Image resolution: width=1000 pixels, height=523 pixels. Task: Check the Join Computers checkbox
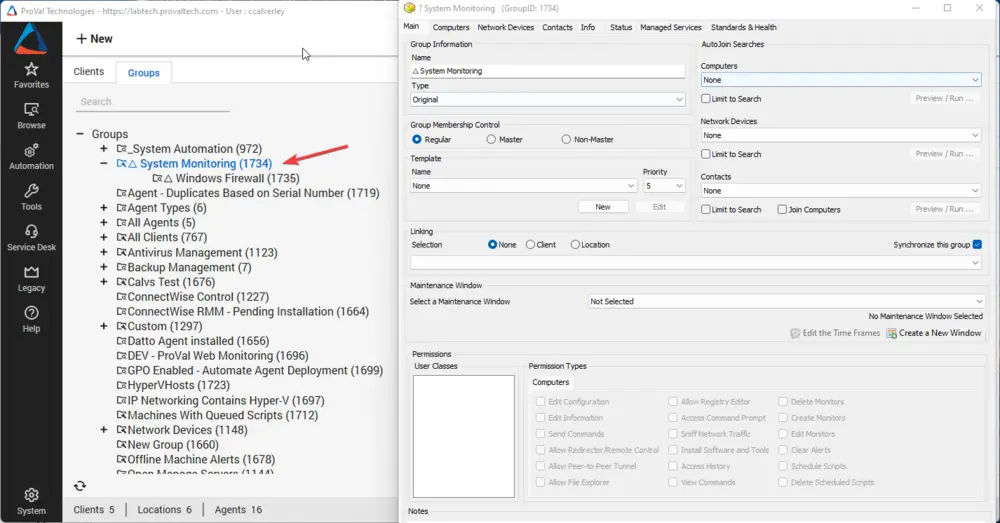point(782,209)
